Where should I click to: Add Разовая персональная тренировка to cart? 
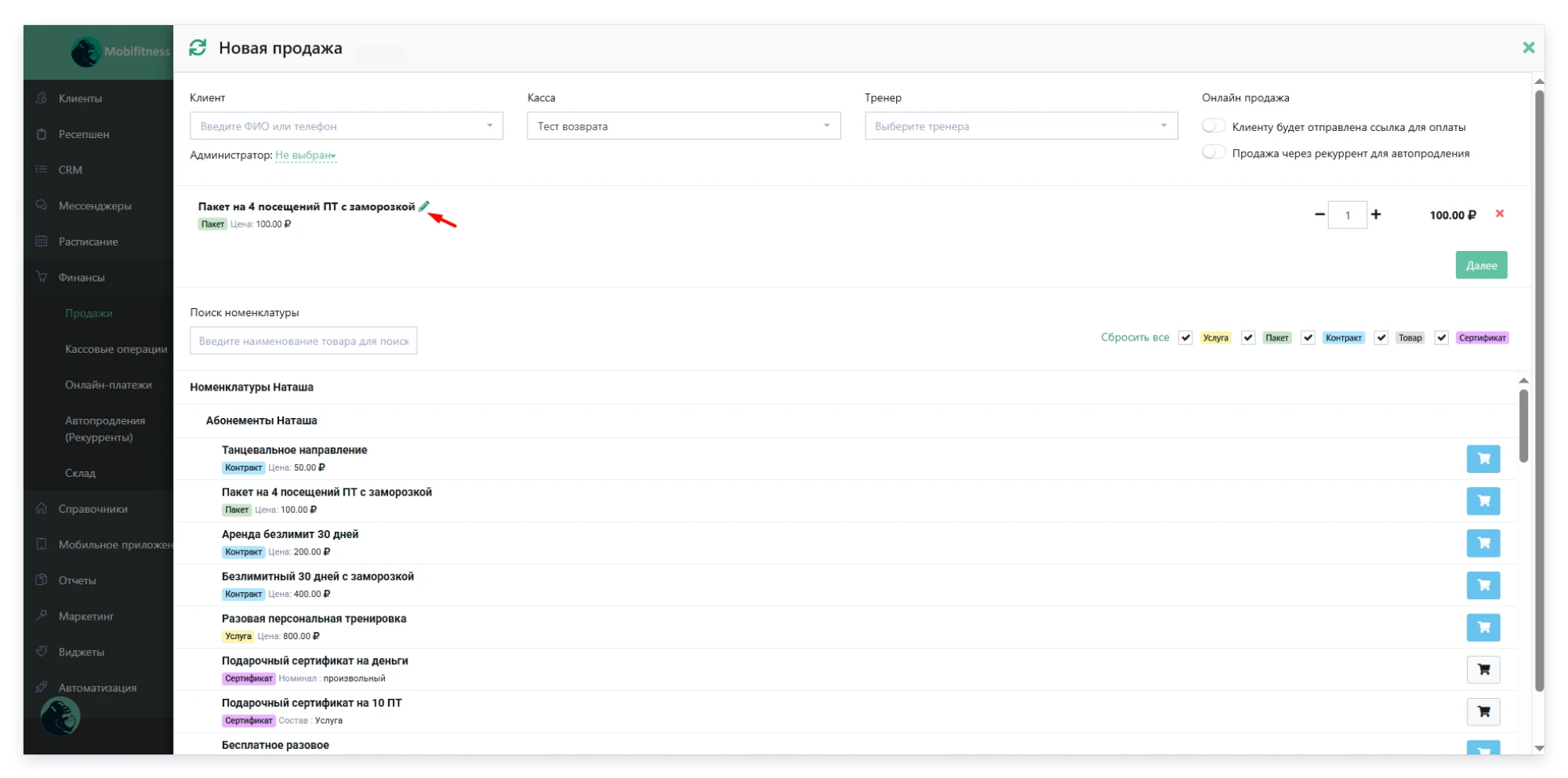(1483, 627)
